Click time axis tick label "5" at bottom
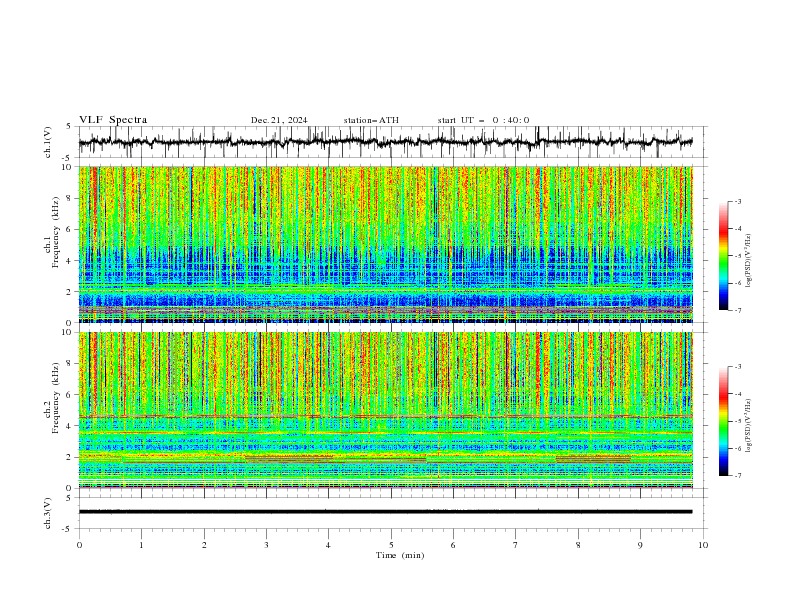792x612 pixels. (391, 545)
